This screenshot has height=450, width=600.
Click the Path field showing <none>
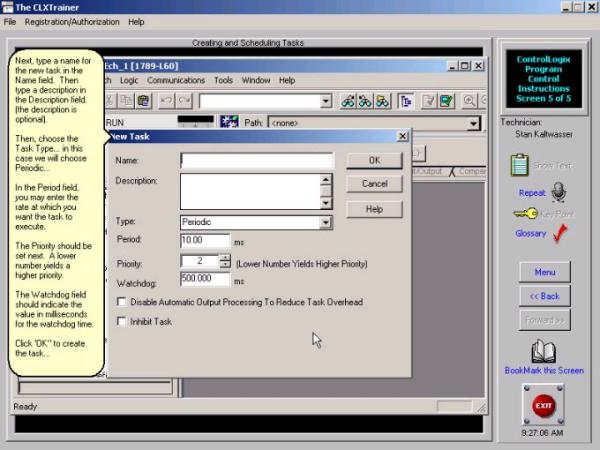pos(368,123)
